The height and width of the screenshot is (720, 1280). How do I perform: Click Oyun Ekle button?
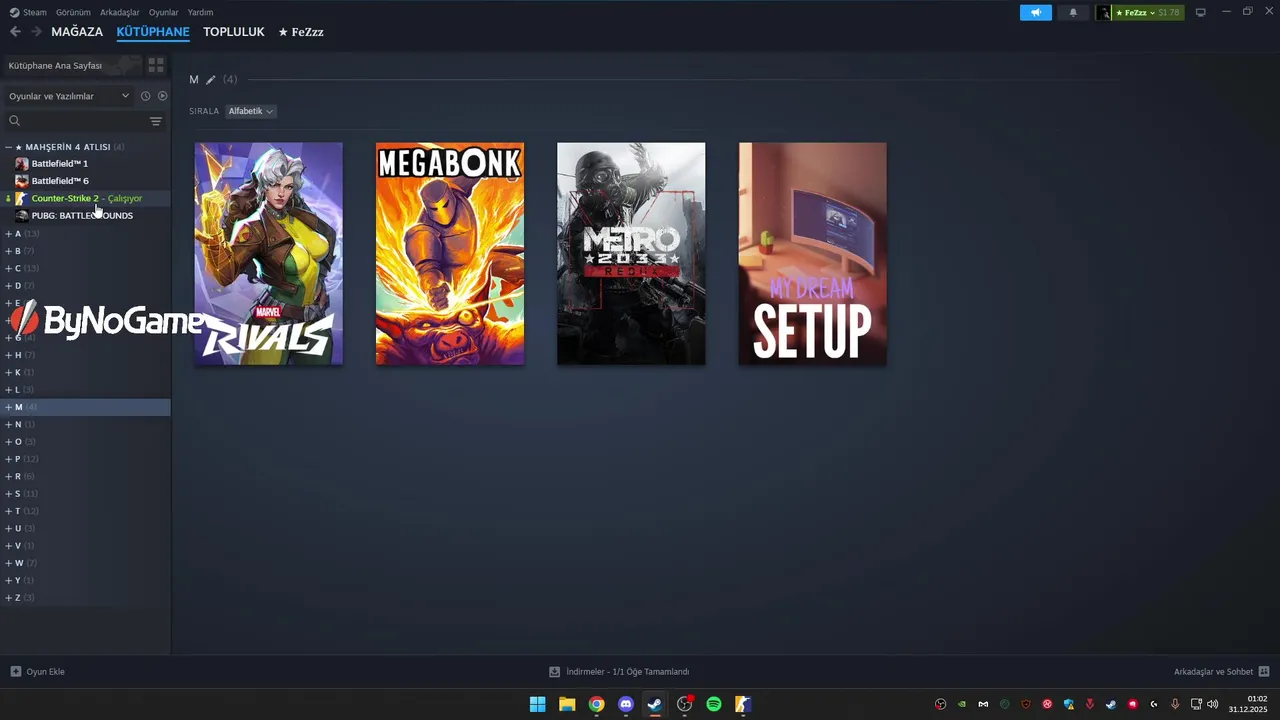click(x=38, y=672)
